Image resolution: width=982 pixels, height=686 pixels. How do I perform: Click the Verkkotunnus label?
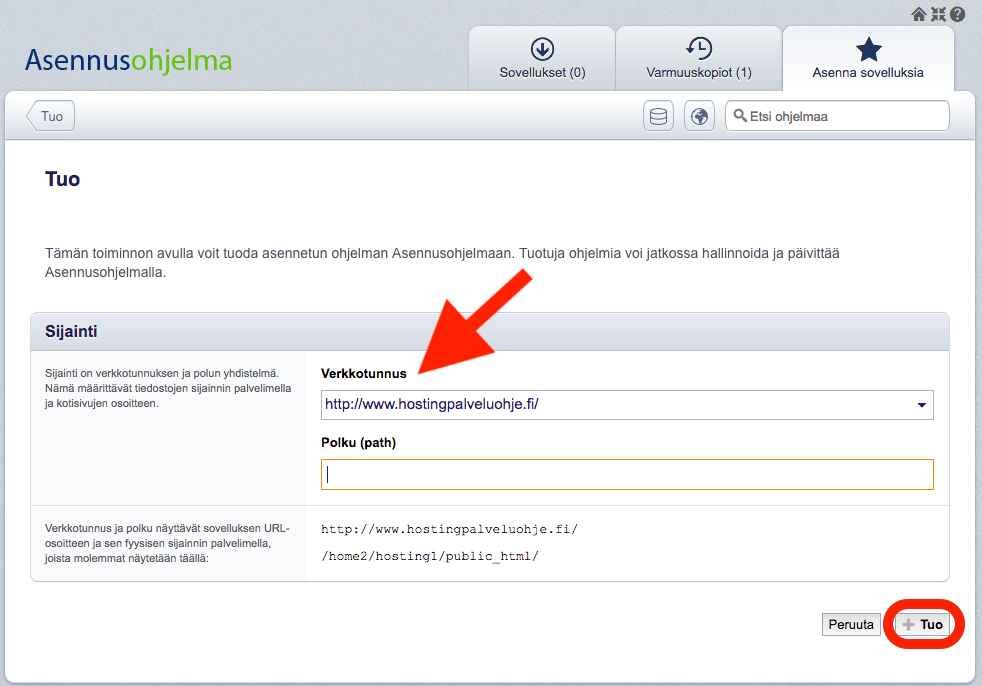364,374
